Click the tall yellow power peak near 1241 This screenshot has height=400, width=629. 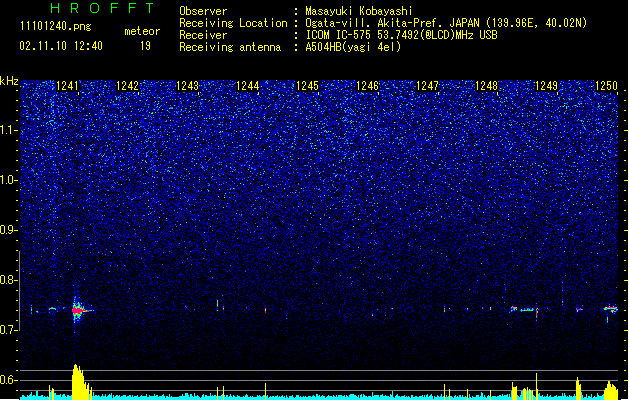tap(78, 381)
